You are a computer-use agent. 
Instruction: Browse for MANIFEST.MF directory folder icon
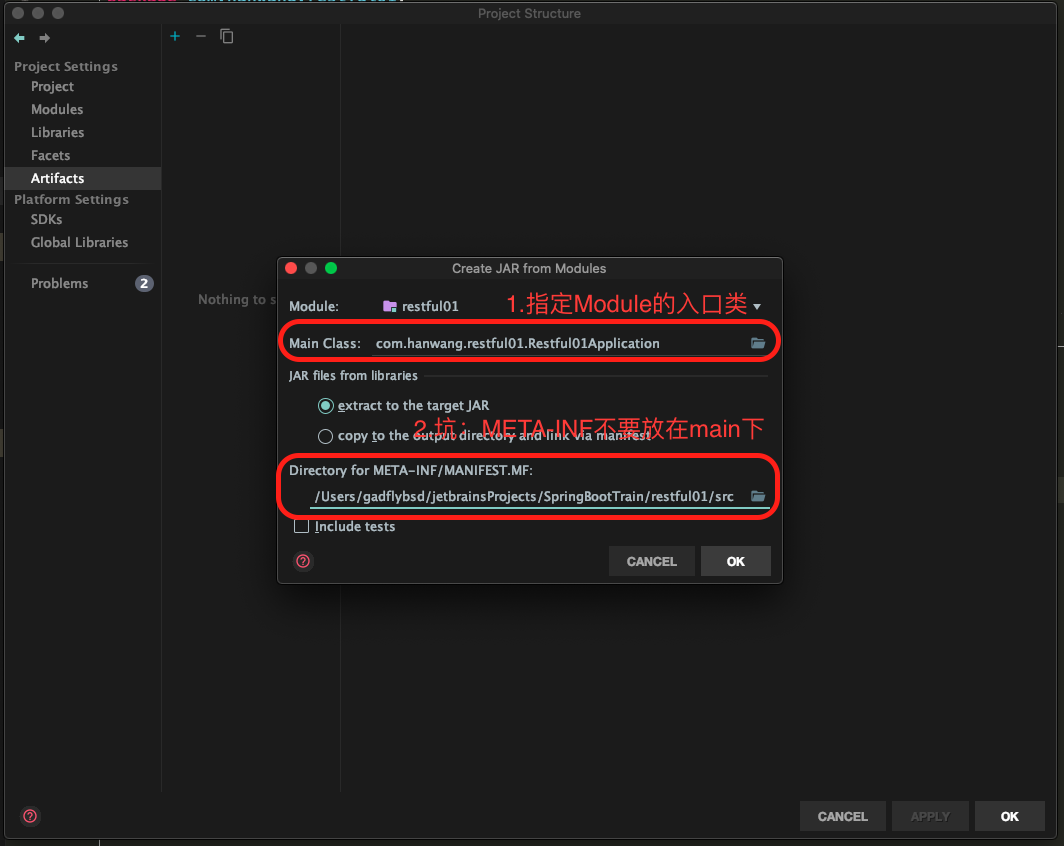[x=758, y=496]
